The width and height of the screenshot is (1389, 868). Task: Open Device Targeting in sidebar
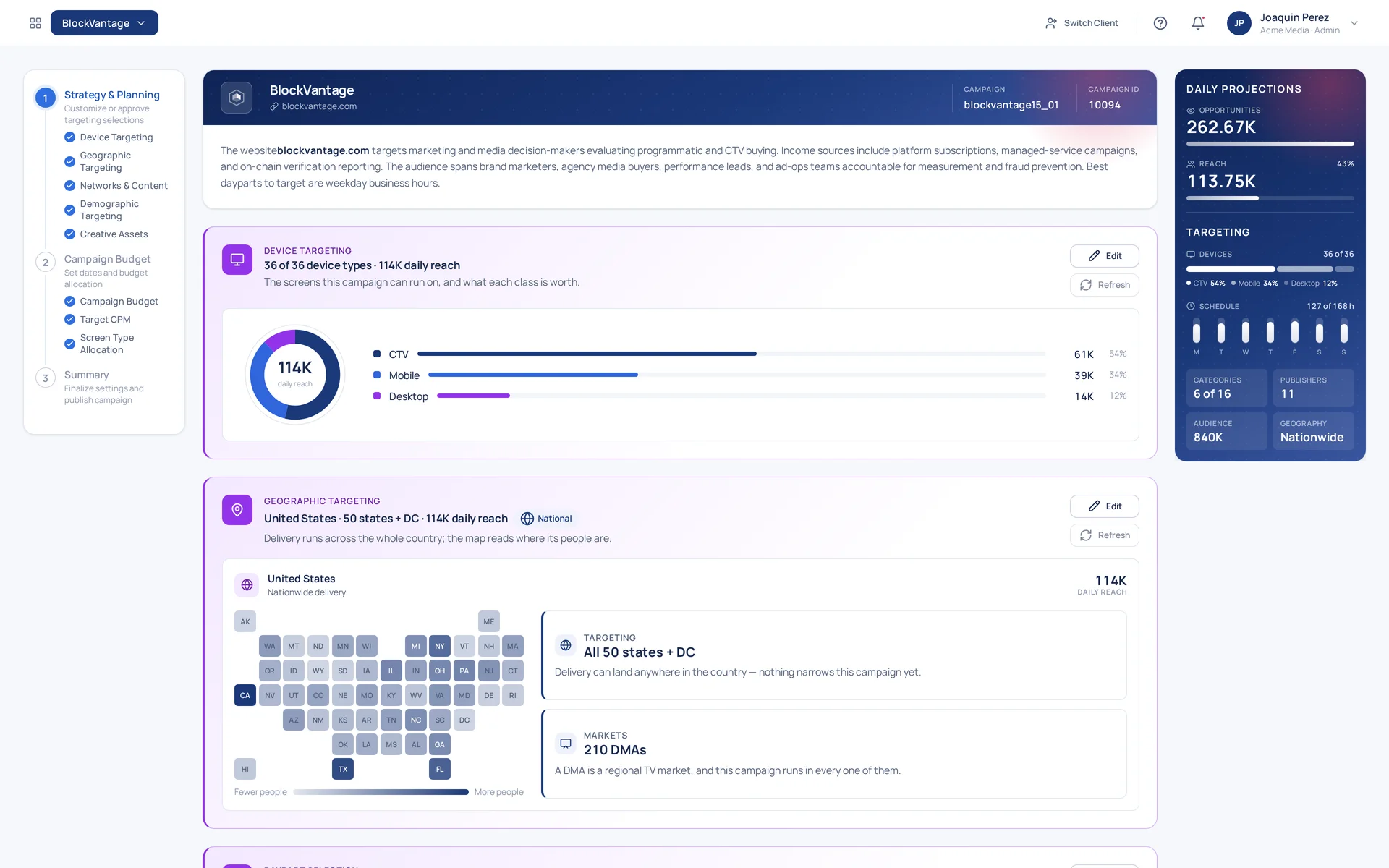coord(116,137)
